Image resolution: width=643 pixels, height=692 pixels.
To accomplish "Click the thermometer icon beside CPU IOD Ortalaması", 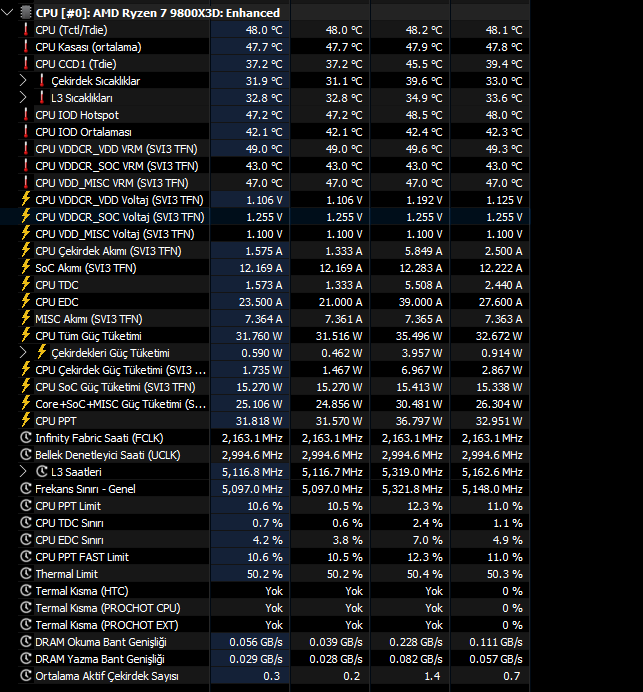I will [26, 132].
